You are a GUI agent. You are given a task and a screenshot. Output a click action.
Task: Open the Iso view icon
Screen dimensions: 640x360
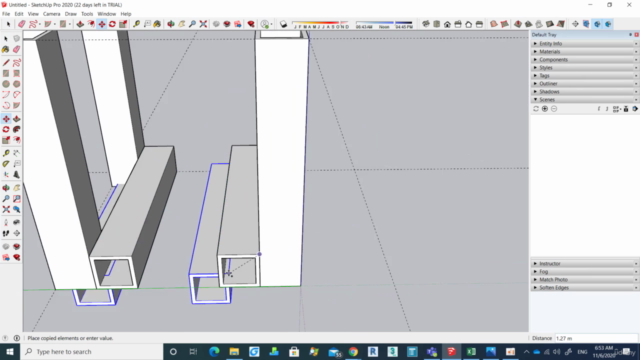(426, 24)
